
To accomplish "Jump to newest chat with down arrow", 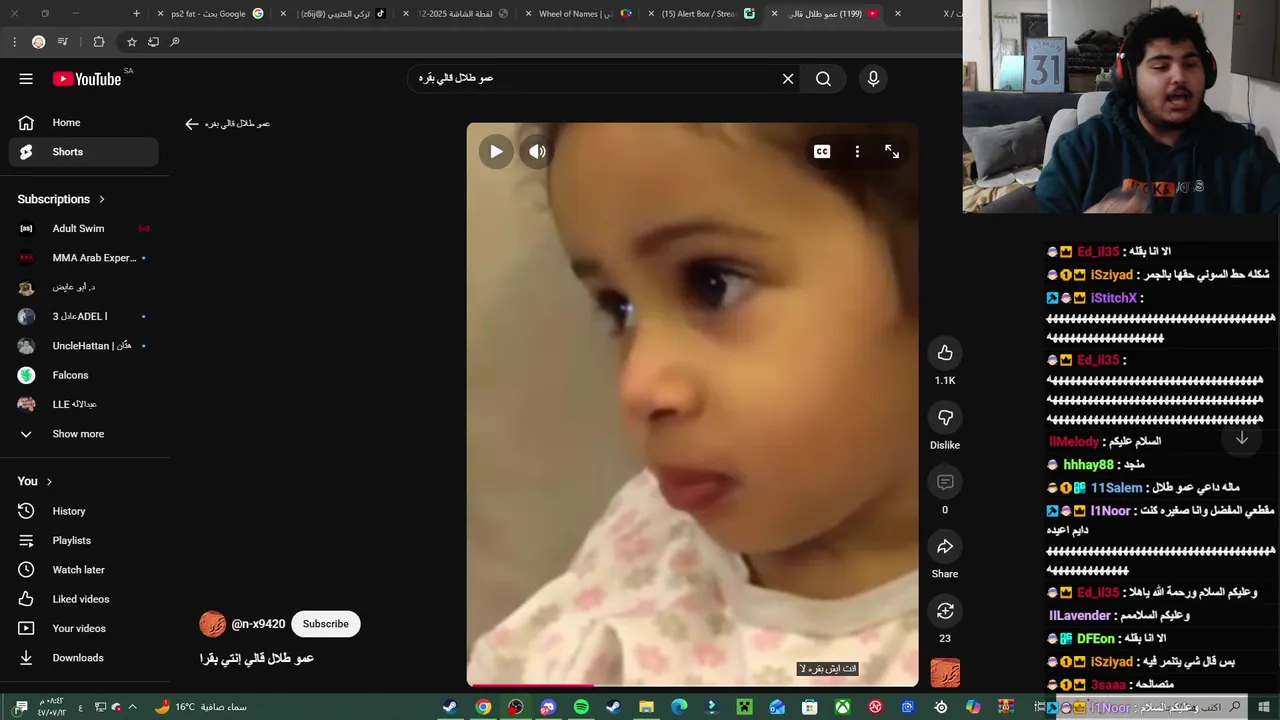I will (x=1241, y=439).
